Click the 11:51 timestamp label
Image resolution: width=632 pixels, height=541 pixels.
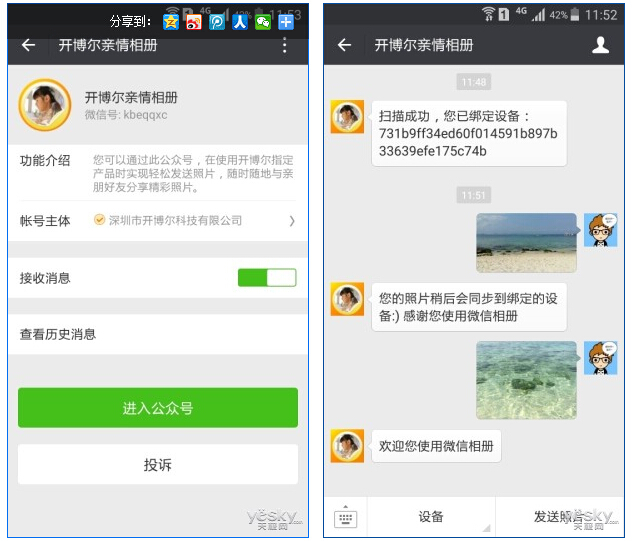coord(474,196)
